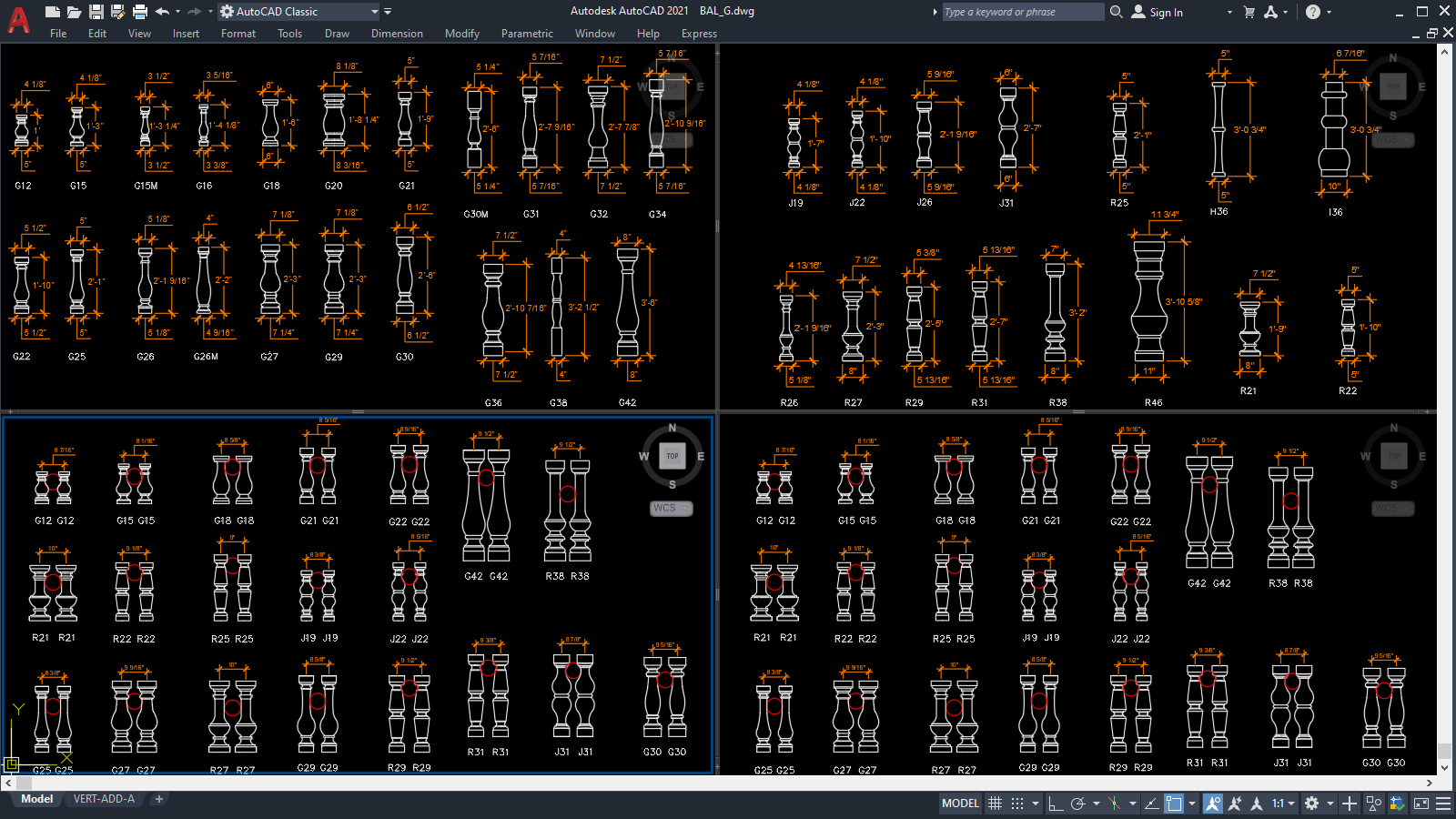Click the Graphics Performance status icon
1456x819 pixels.
tap(1397, 804)
